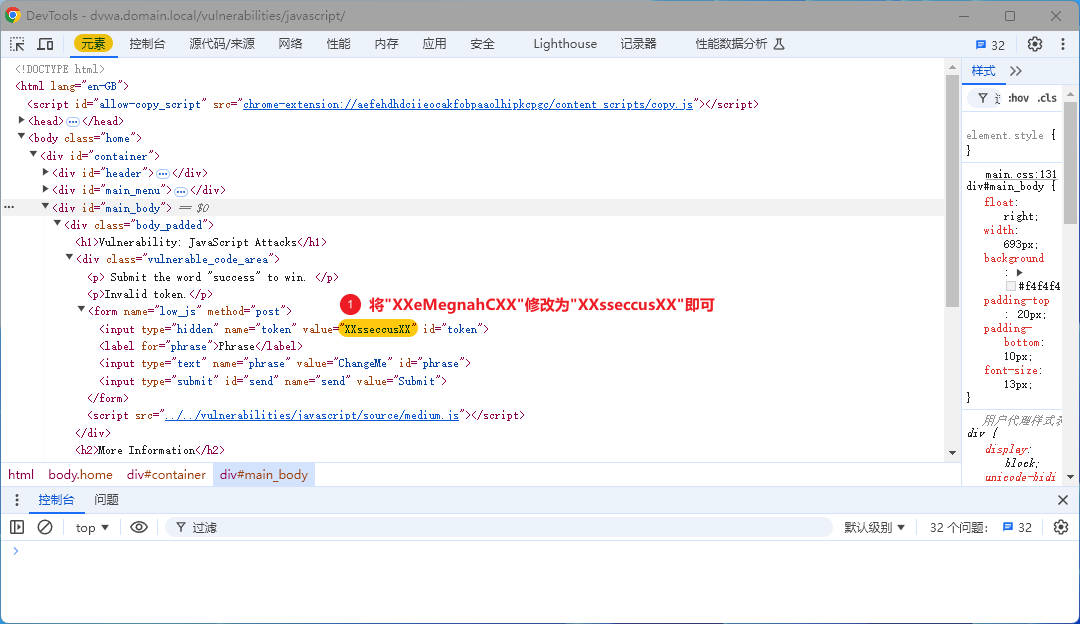Viewport: 1080px width, 624px height.
Task: Select div#main_body in the breadcrumb bar
Action: (264, 475)
